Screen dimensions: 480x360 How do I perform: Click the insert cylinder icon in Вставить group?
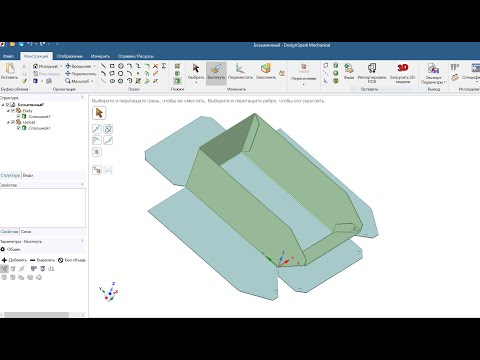pos(336,65)
